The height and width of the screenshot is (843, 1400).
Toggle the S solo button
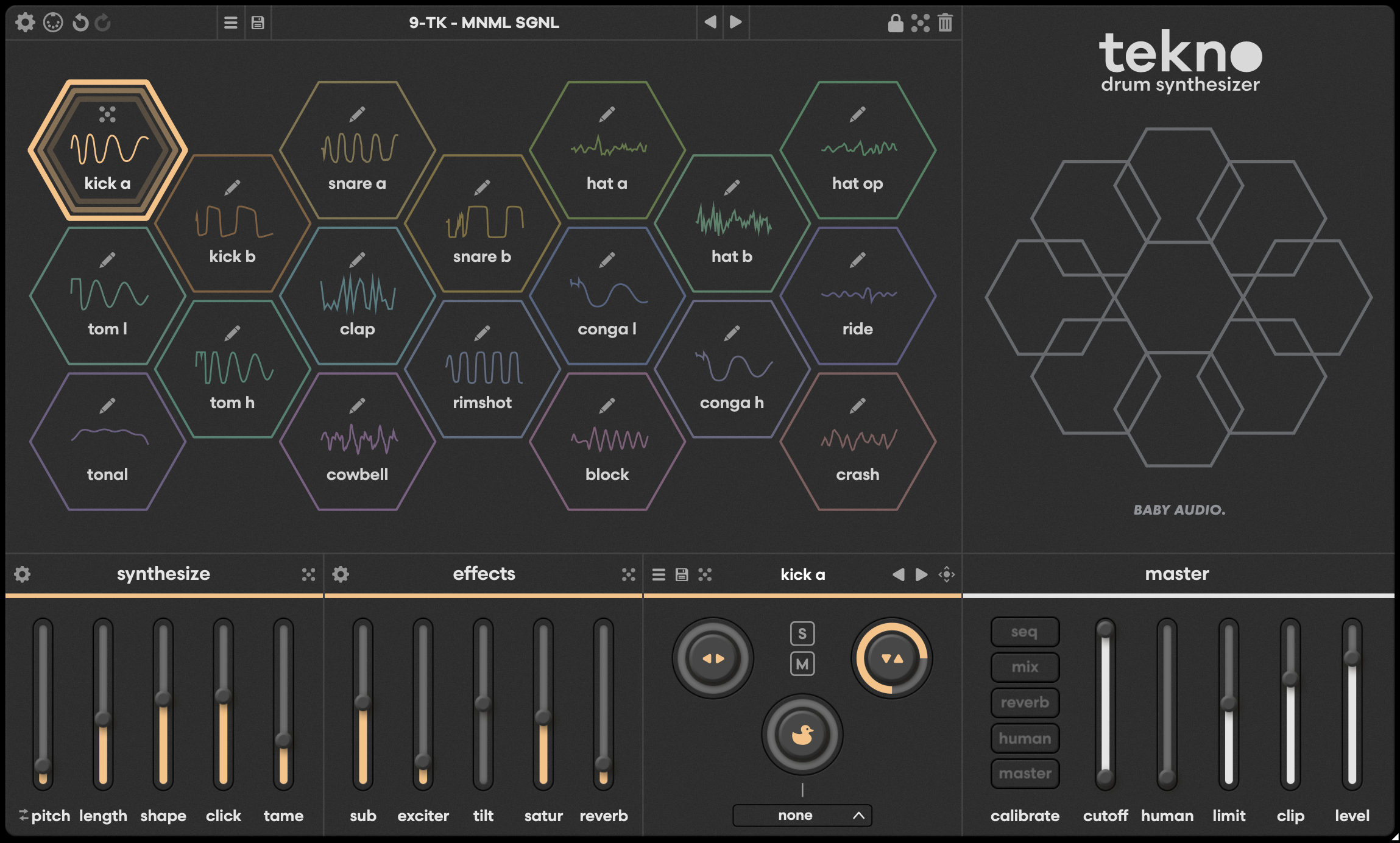coord(802,633)
